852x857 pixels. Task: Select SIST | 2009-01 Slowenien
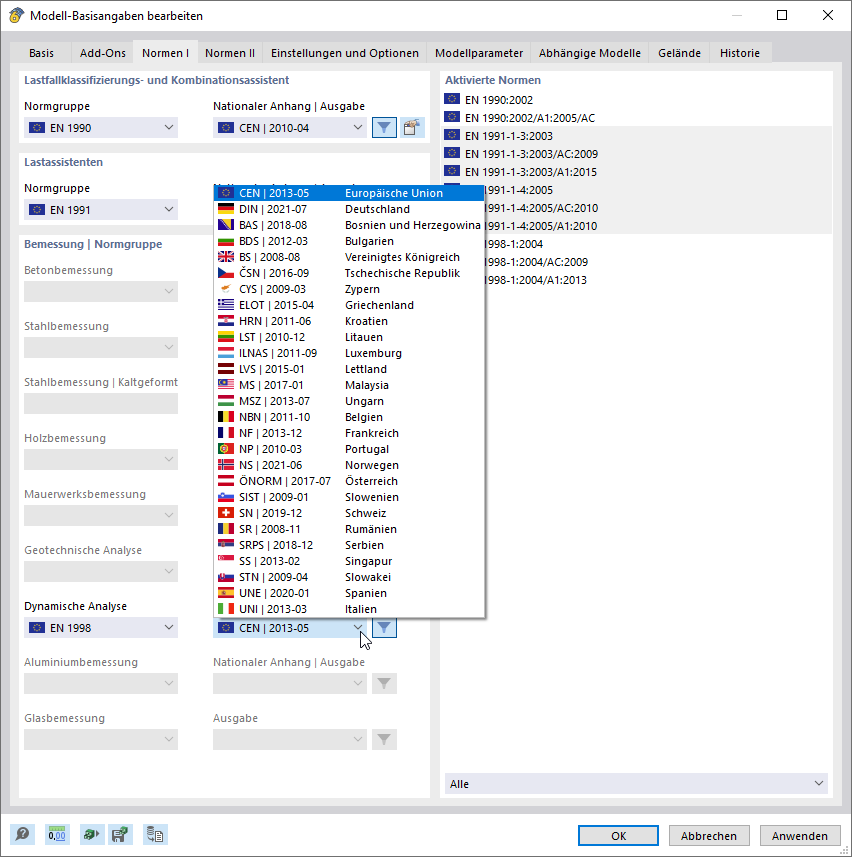349,497
